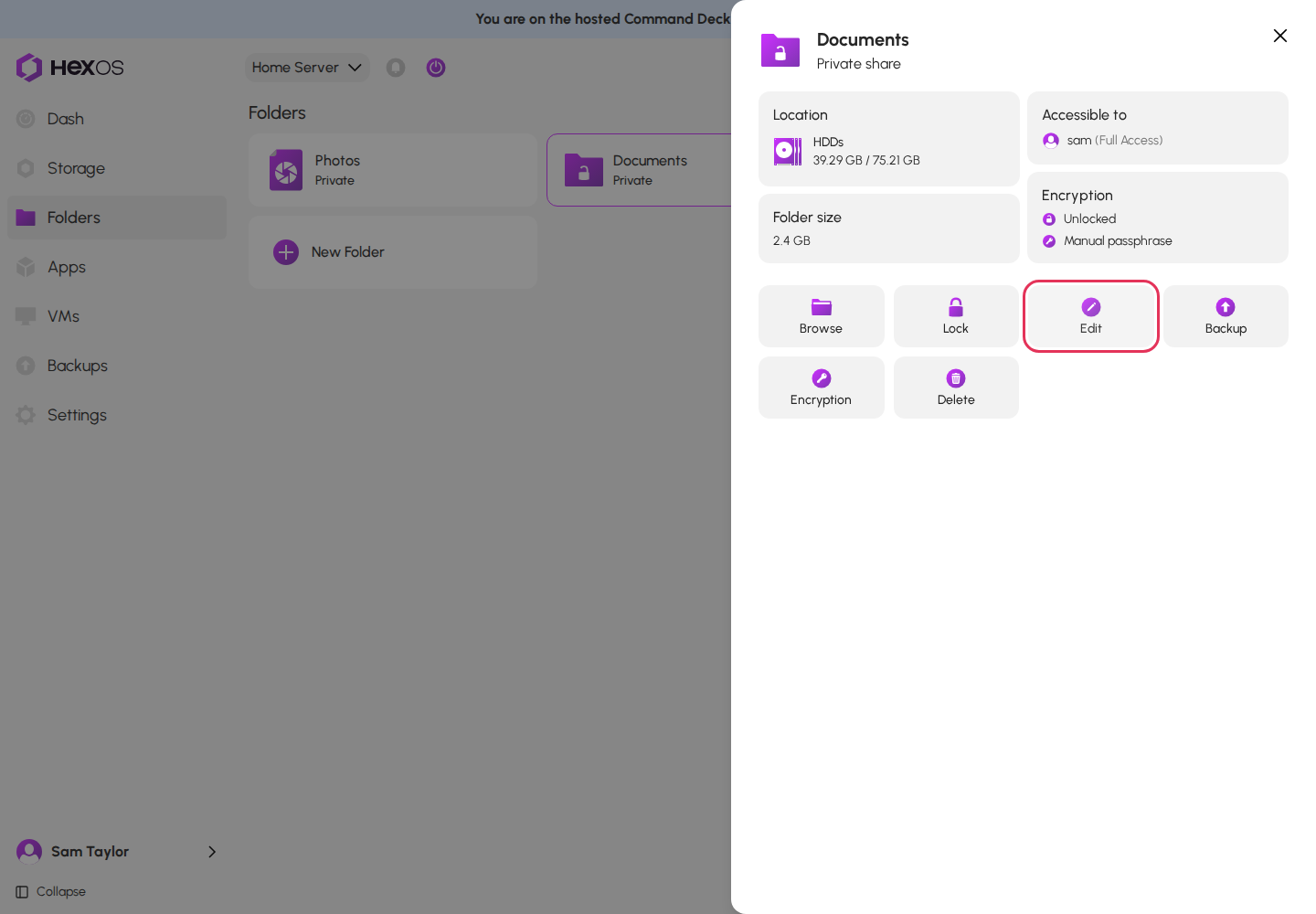Expand the Sam Taylor user menu chevron
1316x914 pixels.
tap(212, 852)
